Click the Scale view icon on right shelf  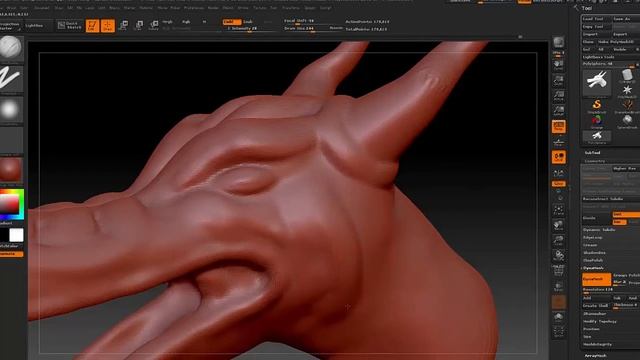(558, 240)
